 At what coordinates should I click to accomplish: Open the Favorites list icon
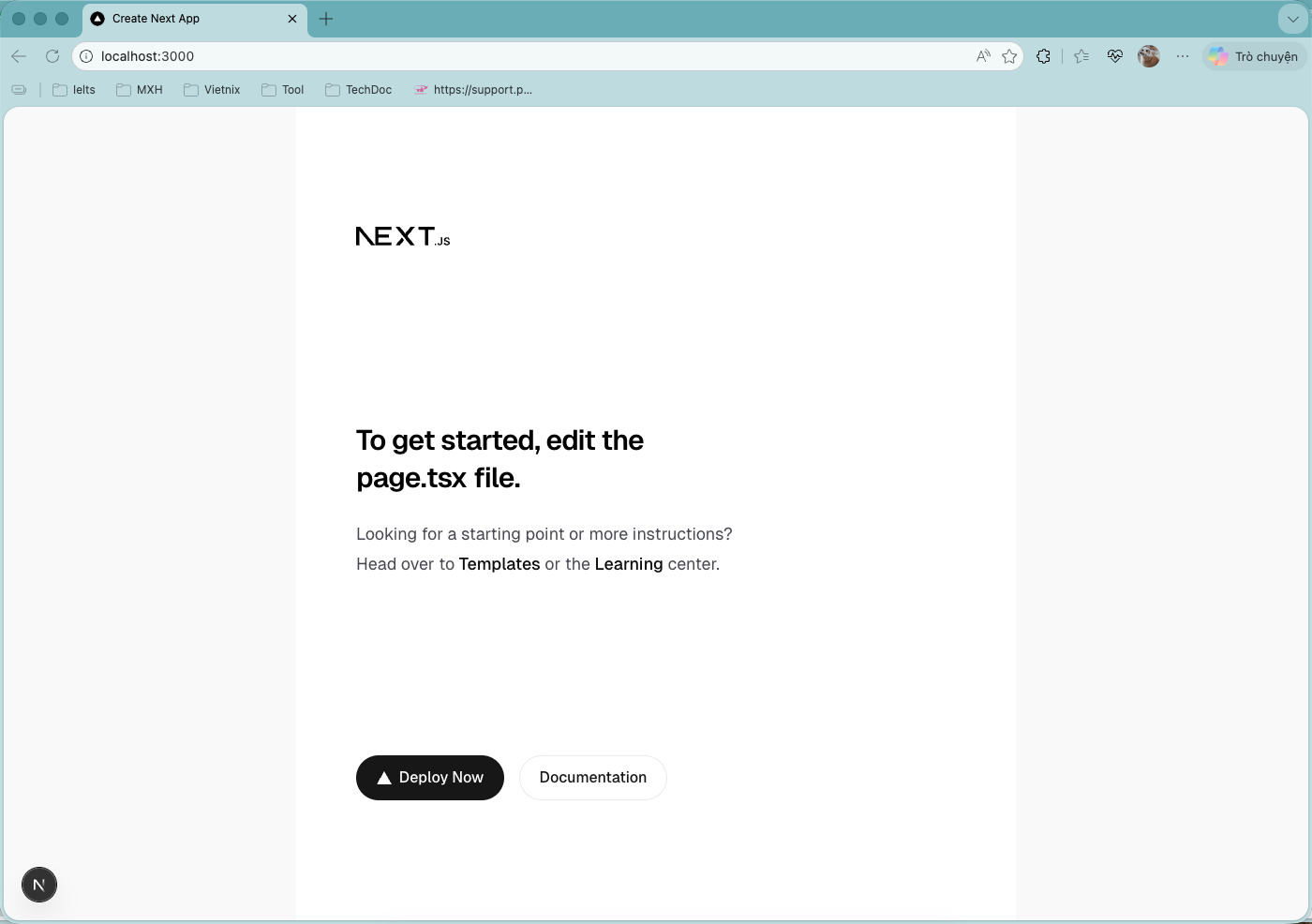[x=1081, y=56]
